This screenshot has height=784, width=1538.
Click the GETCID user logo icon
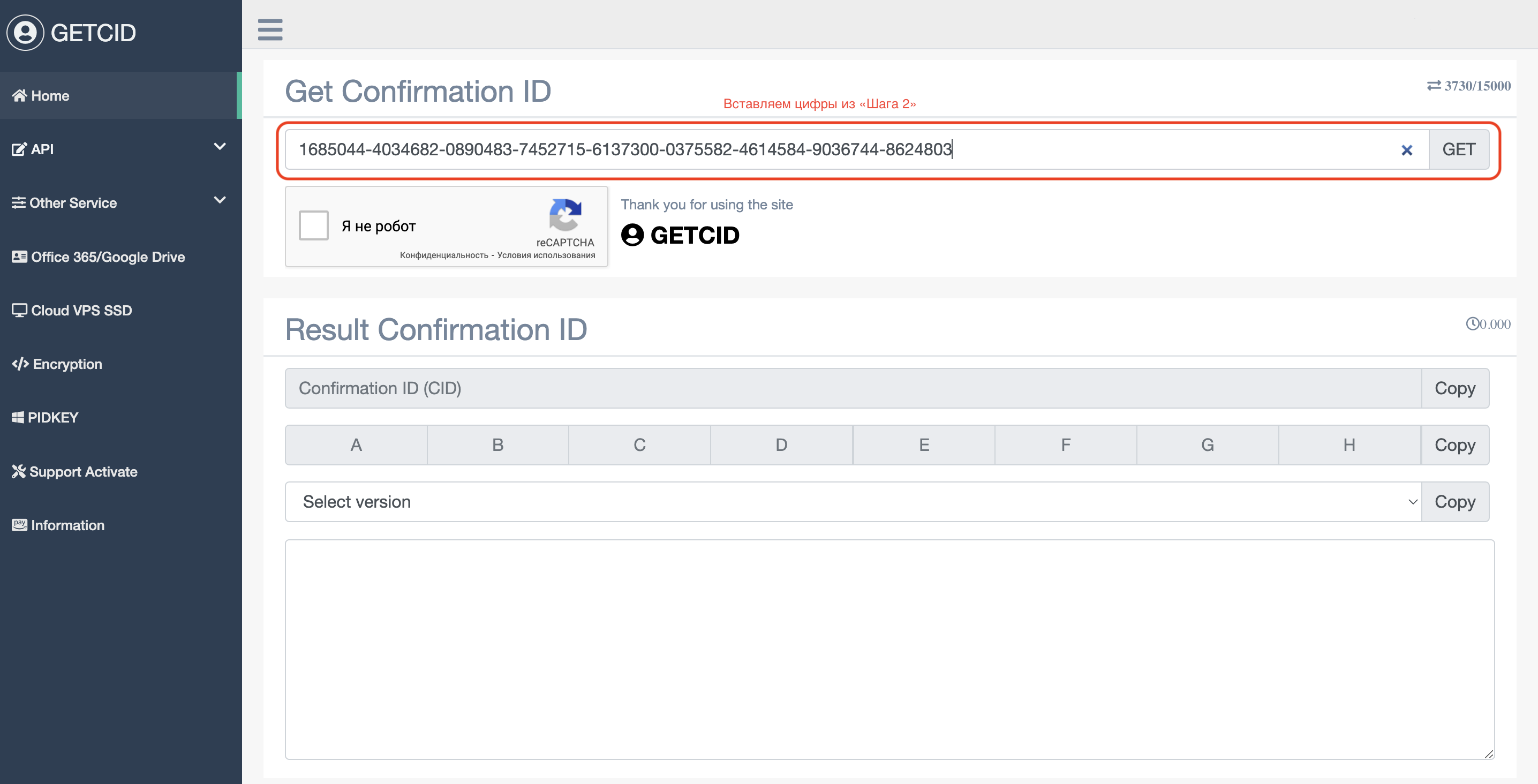(x=25, y=32)
